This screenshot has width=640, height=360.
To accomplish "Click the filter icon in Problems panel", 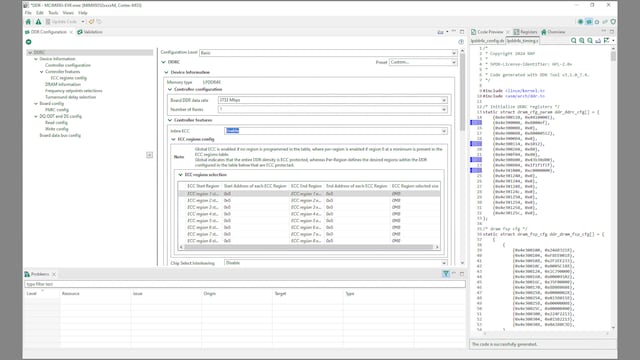I will (446, 274).
